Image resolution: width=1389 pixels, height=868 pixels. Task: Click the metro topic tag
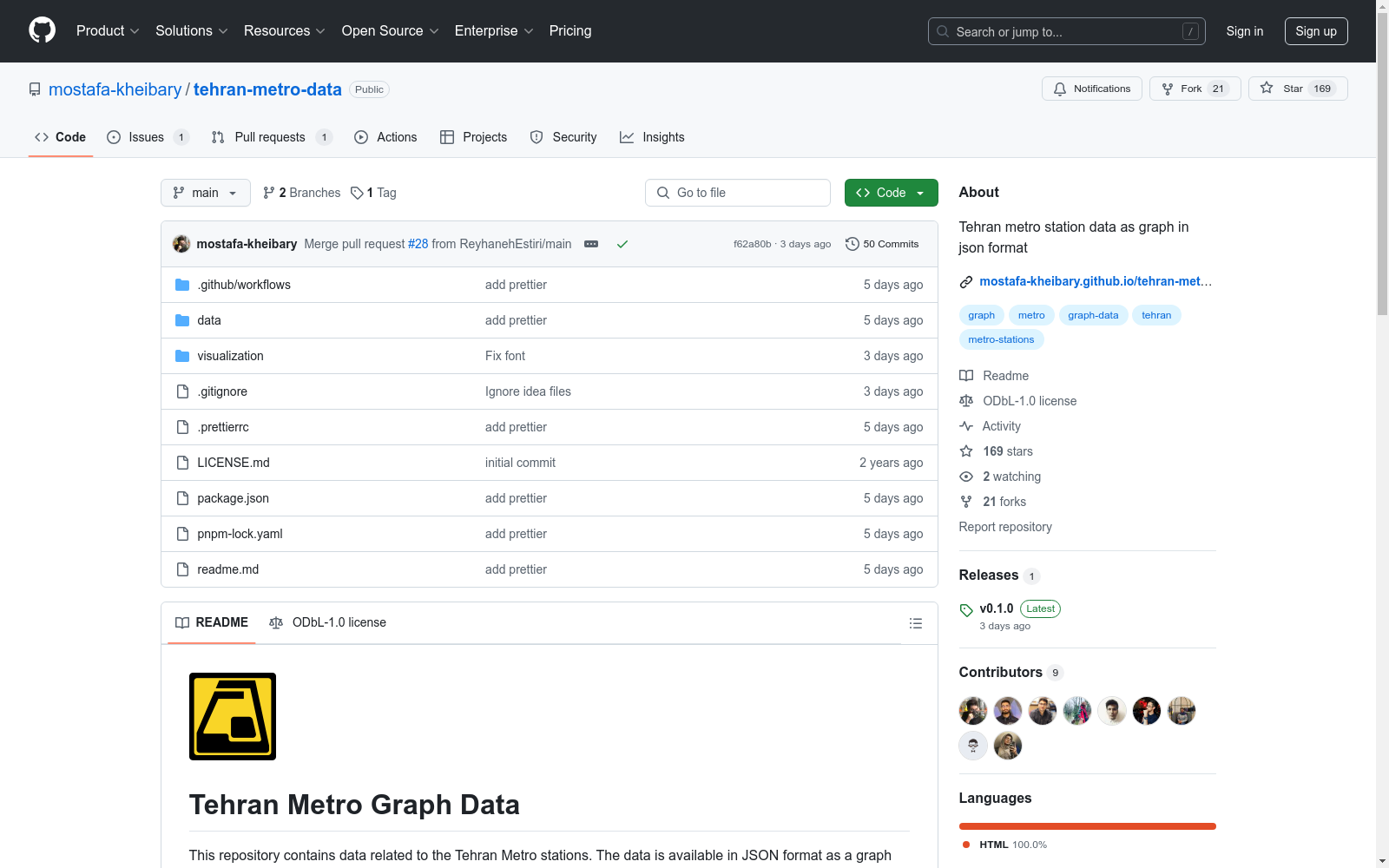point(1031,315)
